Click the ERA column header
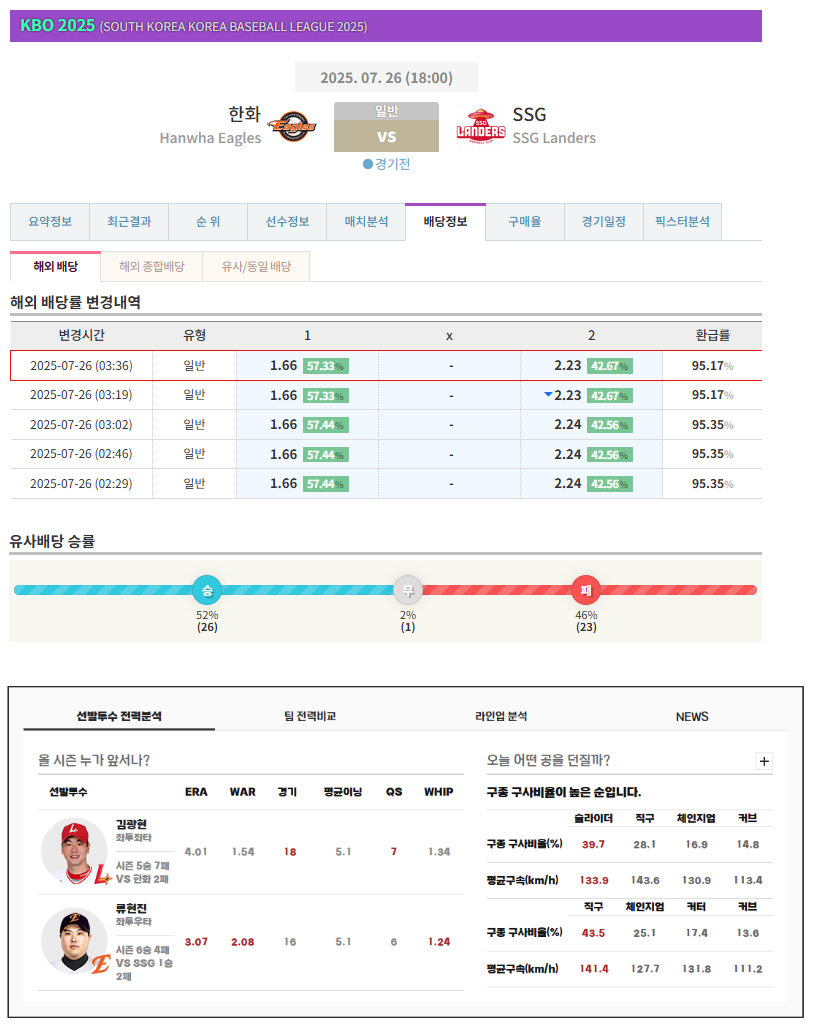This screenshot has width=815, height=1024. click(196, 792)
